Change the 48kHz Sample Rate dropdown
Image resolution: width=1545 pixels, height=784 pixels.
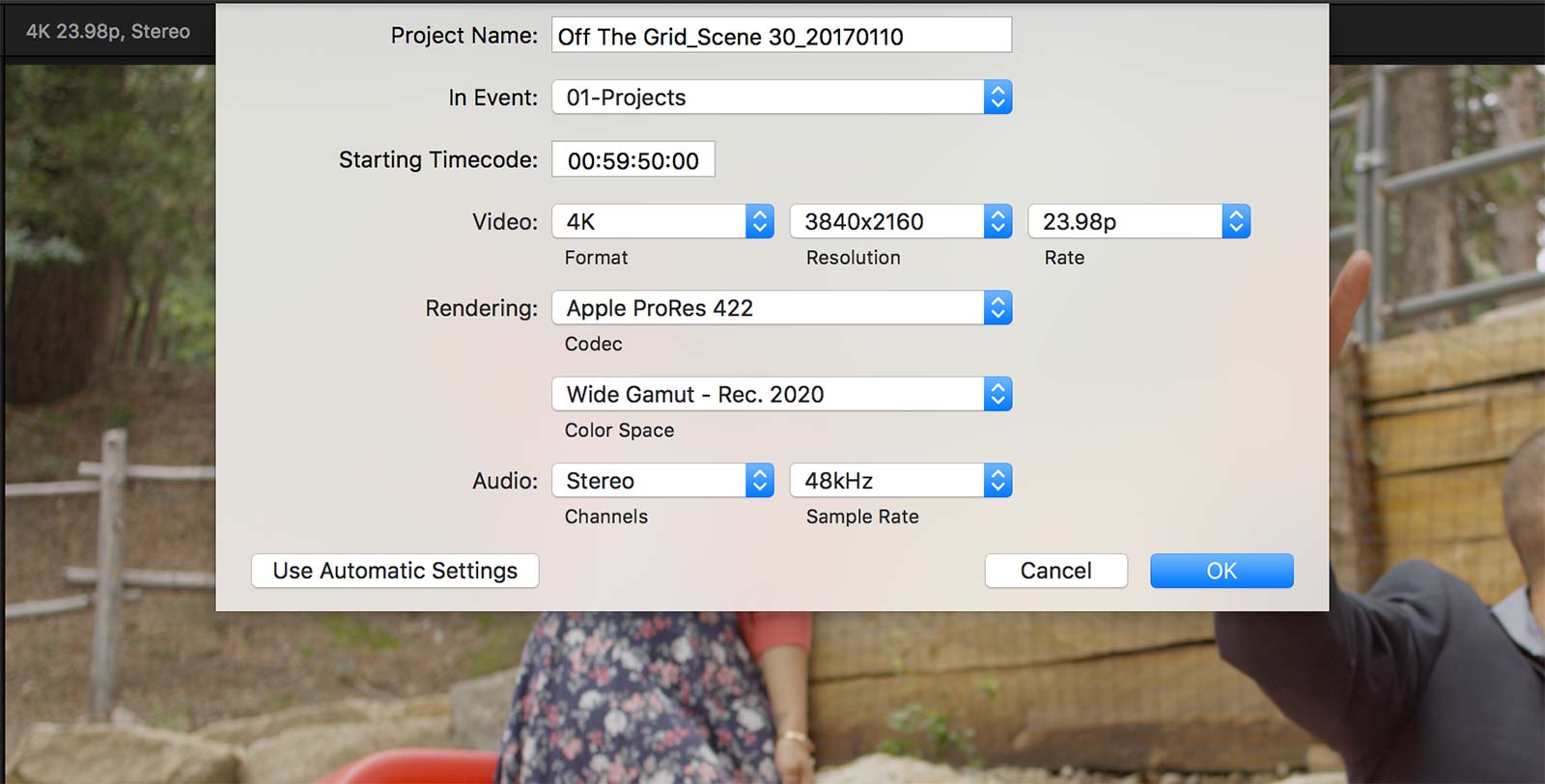point(900,481)
